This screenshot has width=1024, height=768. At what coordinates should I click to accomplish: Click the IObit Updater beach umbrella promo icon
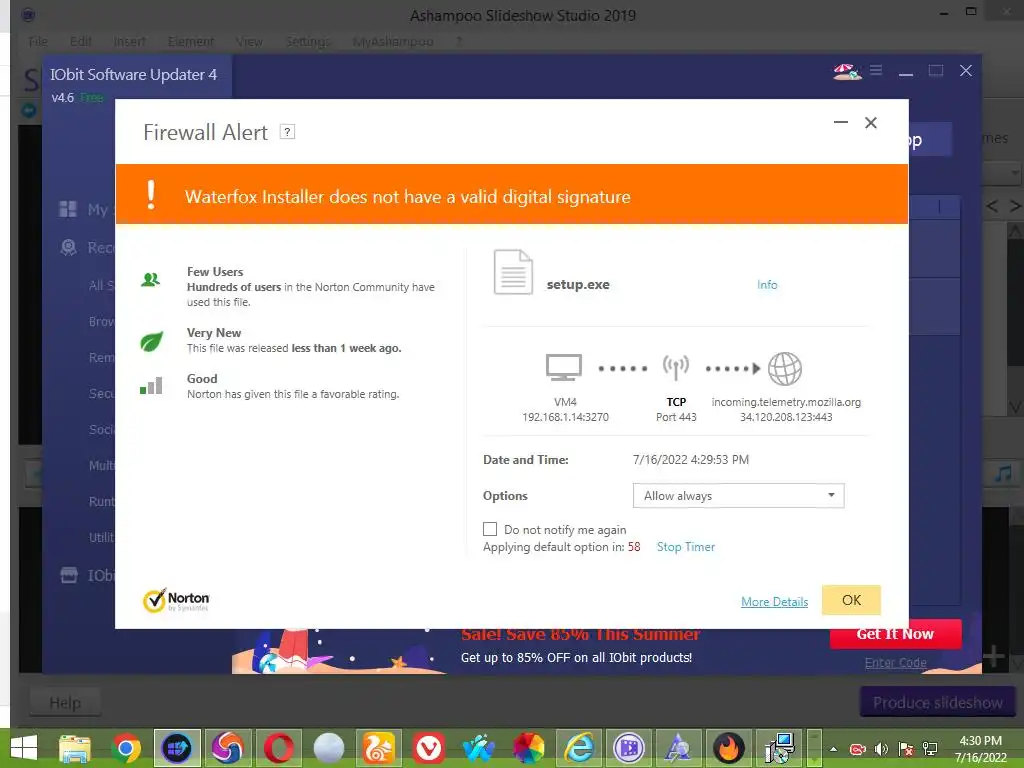[847, 71]
